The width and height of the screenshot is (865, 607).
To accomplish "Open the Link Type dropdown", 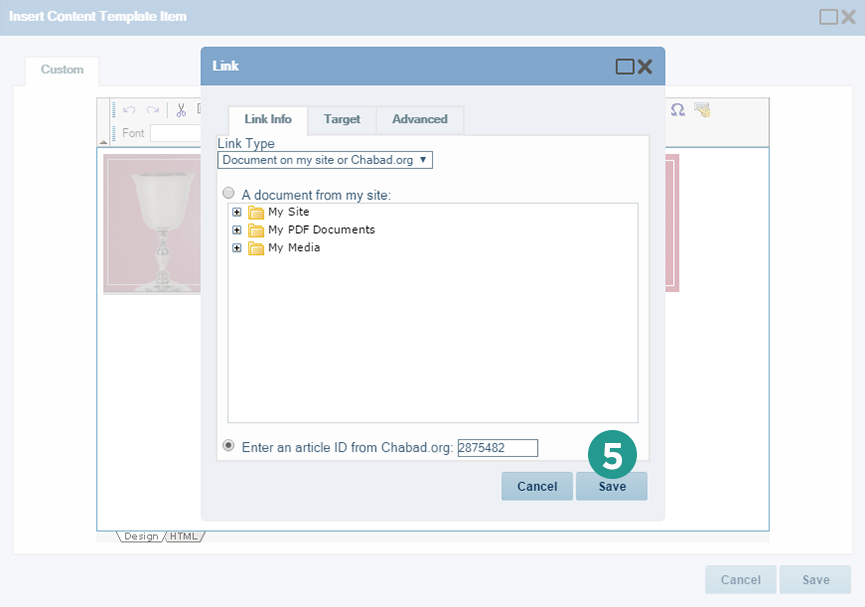I will [x=325, y=160].
